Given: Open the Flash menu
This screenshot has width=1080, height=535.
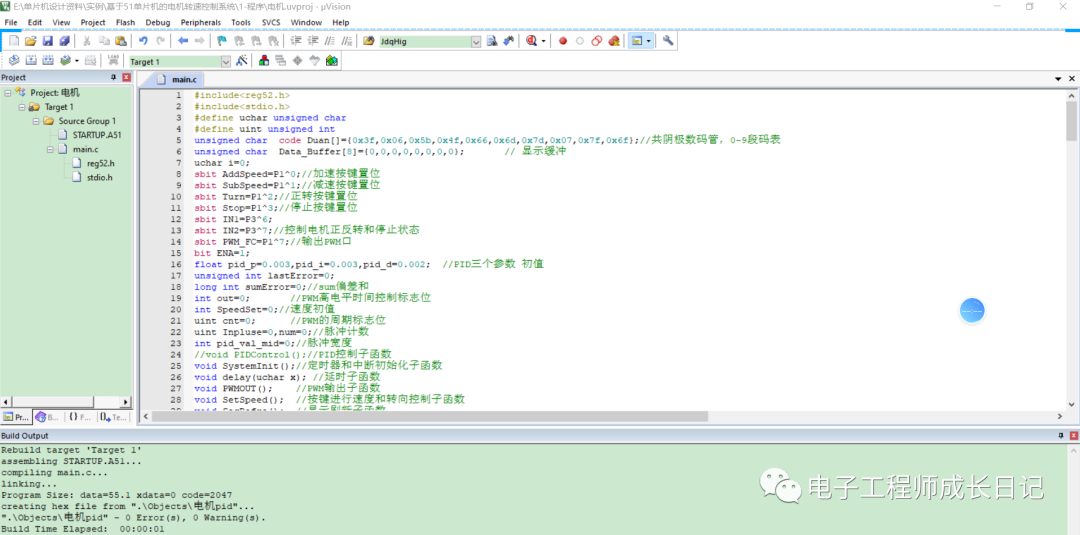Looking at the screenshot, I should click(125, 22).
